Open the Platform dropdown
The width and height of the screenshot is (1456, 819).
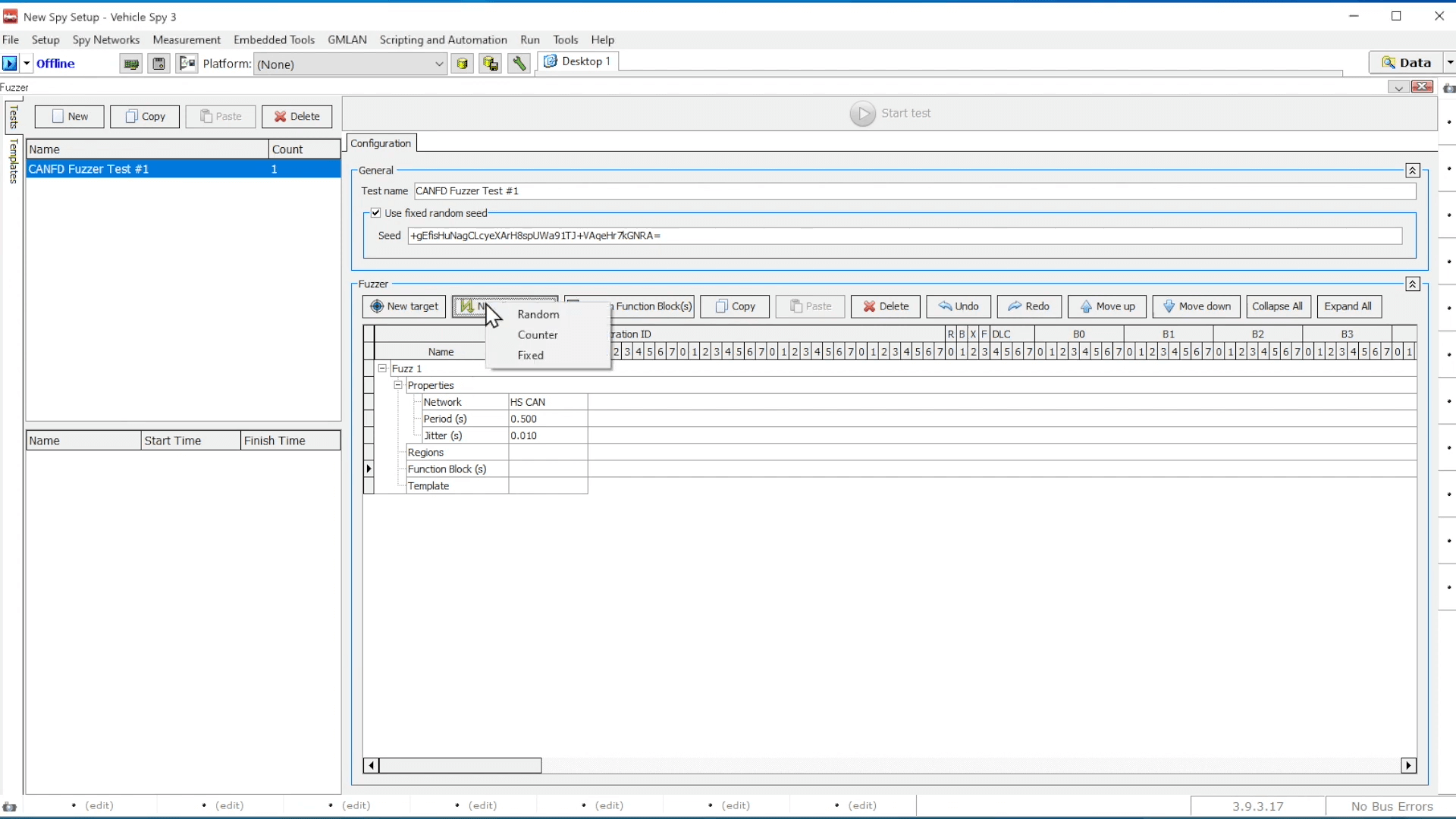pos(438,64)
